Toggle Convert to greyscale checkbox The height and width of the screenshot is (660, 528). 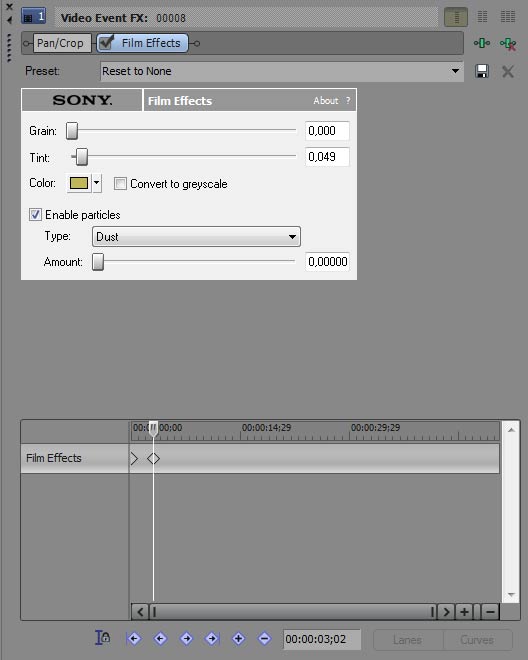coord(120,184)
